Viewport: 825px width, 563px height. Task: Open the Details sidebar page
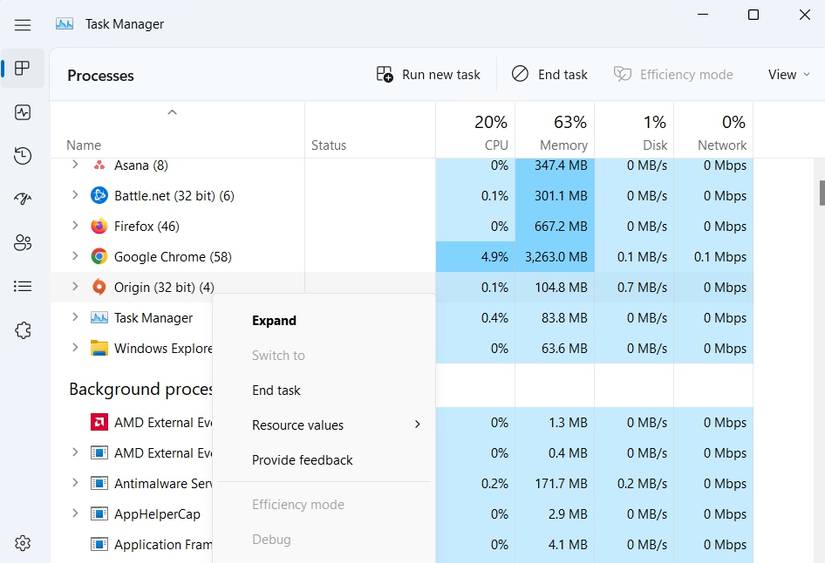point(23,286)
